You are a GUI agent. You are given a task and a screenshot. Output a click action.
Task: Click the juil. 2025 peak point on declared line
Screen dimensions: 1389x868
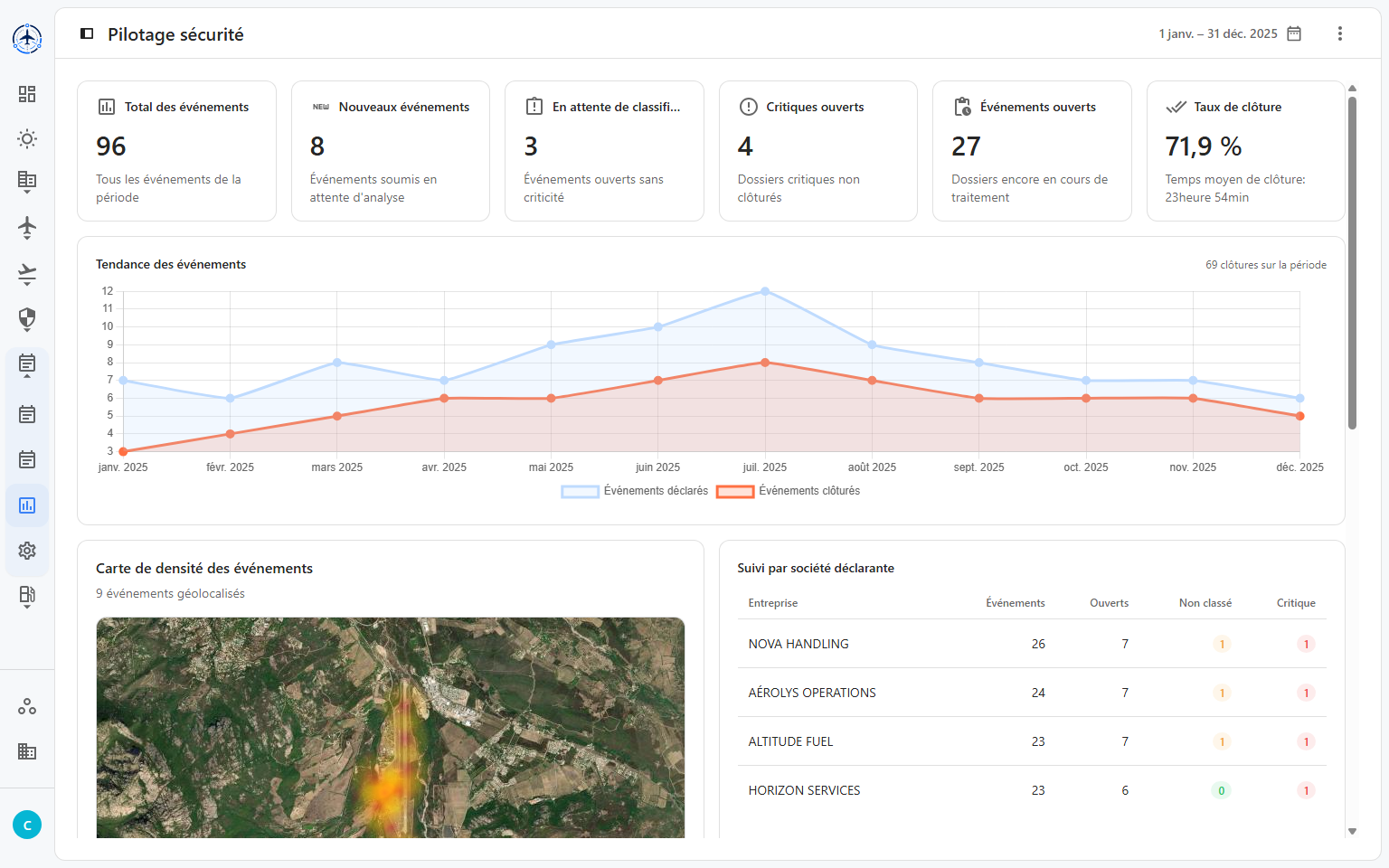765,291
